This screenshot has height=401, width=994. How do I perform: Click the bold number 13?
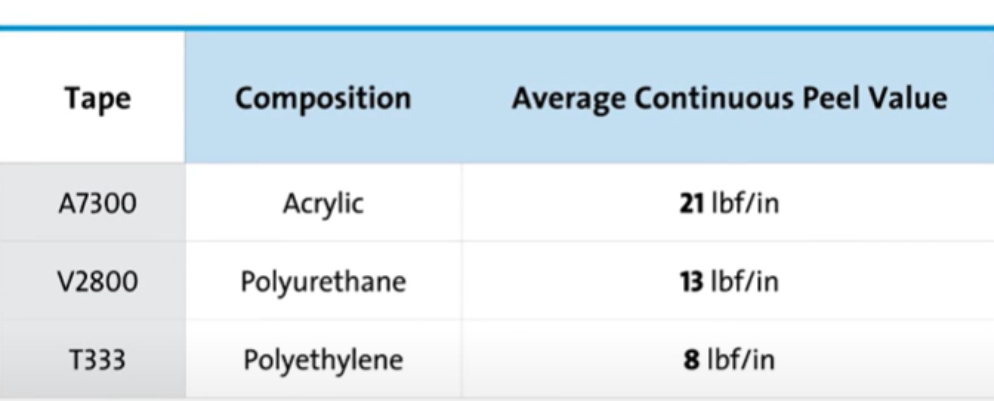pyautogui.click(x=693, y=282)
